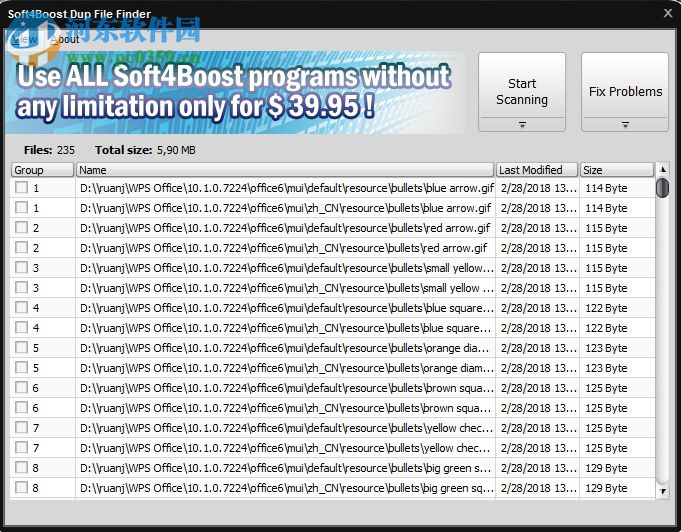Select the zh_CN bullets\big green sq path
Screen dimensions: 681x532
287,488
